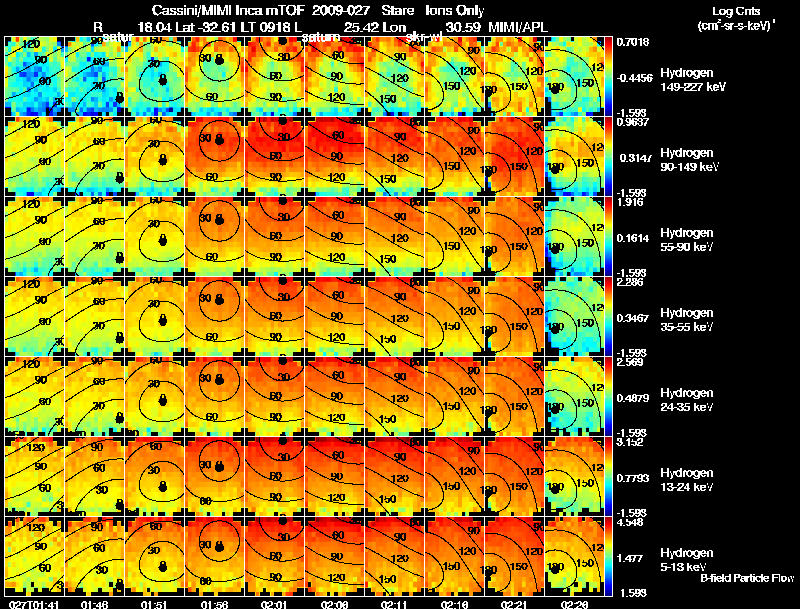Image resolution: width=800 pixels, height=609 pixels.
Task: Click the colorbar midpoint value '1.477'
Action: pos(630,559)
